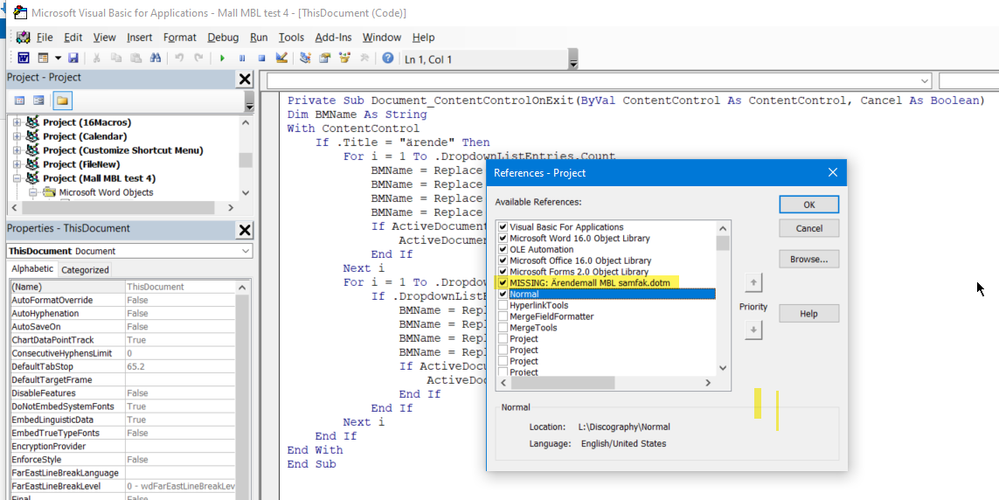The image size is (999, 500).
Task: Click the Toolbox toolbar icon
Action: (364, 58)
